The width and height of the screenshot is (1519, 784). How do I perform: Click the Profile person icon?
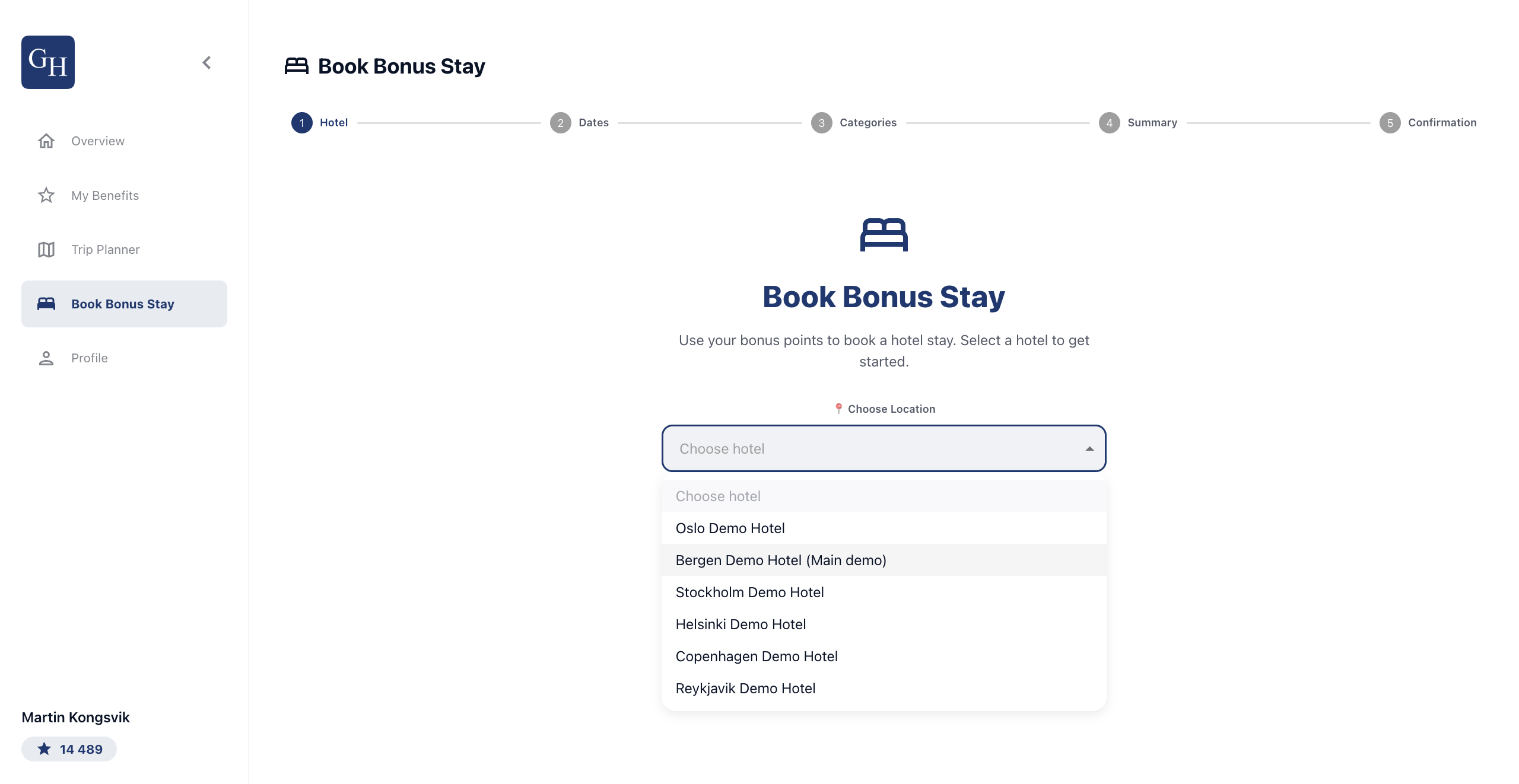pyautogui.click(x=46, y=358)
